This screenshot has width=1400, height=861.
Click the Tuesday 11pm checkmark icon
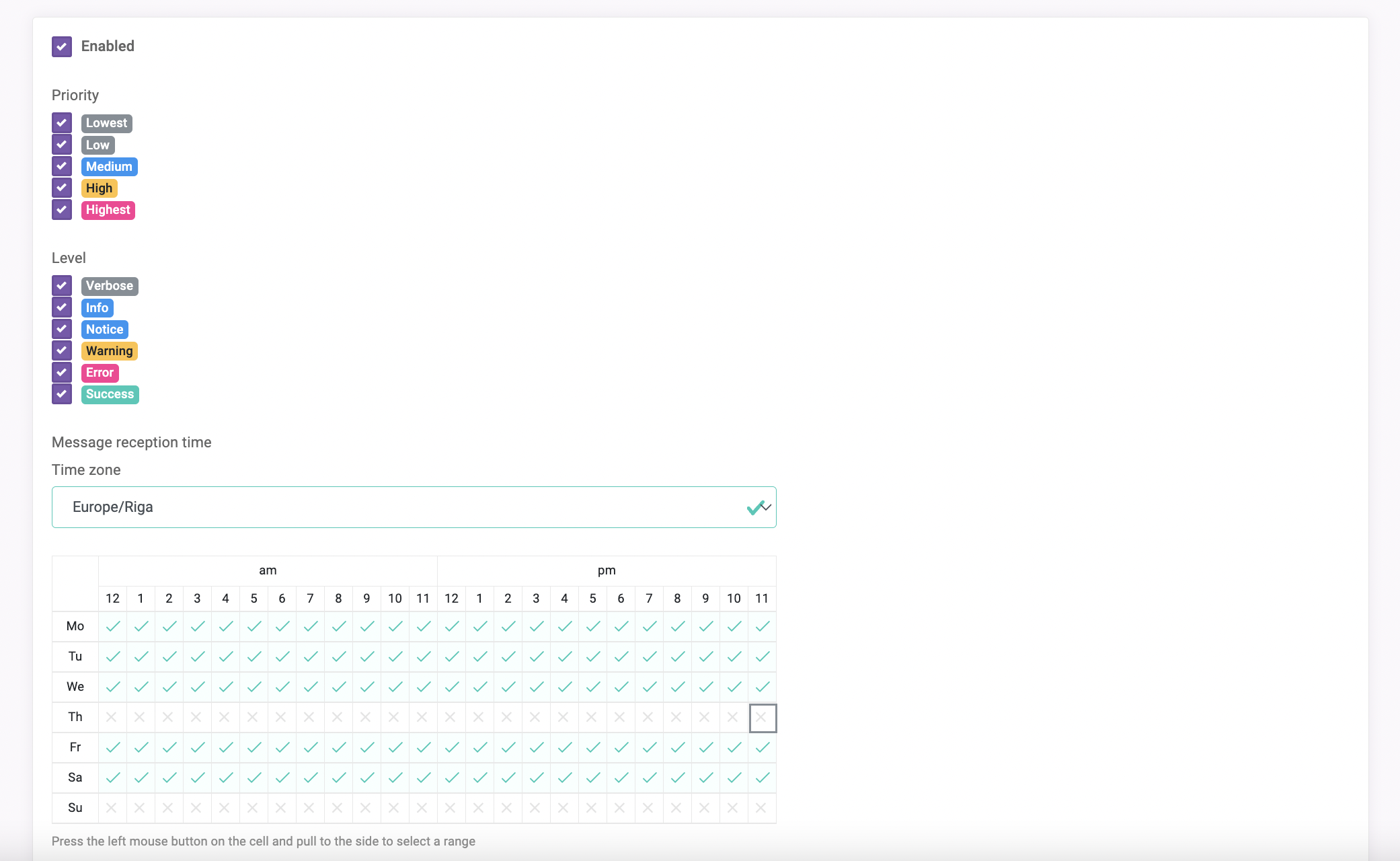tap(762, 657)
